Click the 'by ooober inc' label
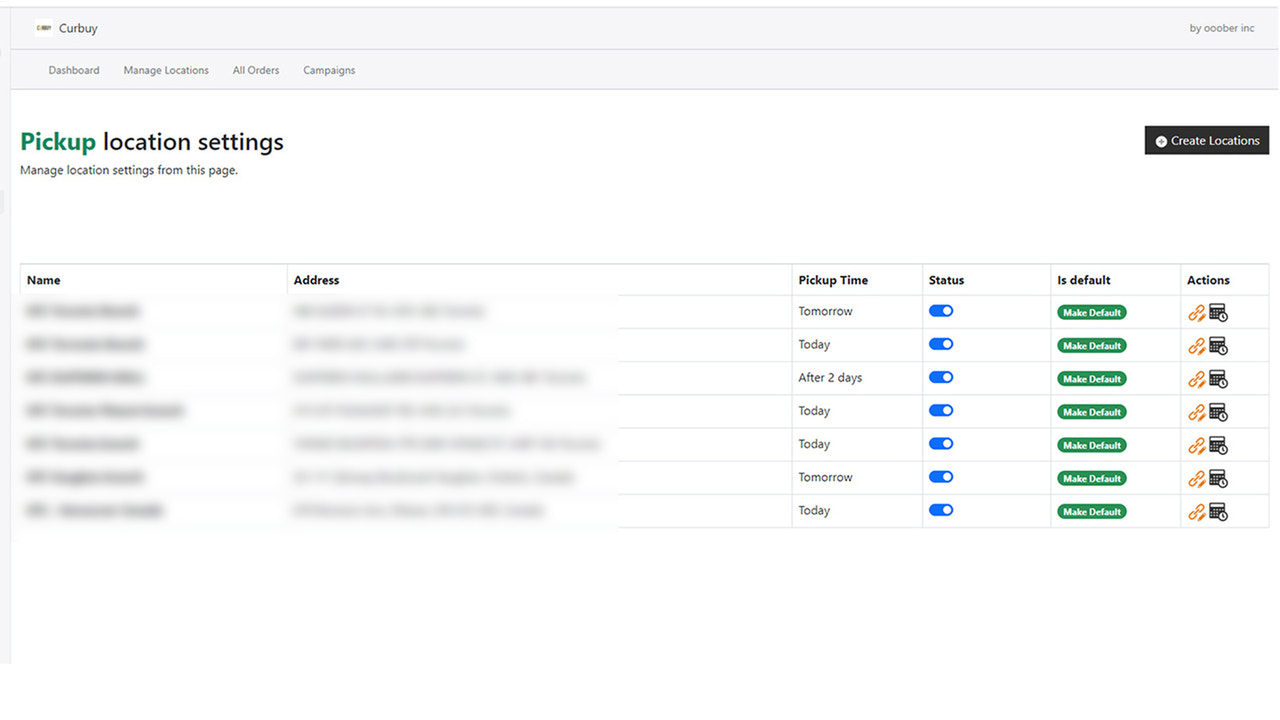The width and height of the screenshot is (1280, 720). click(1221, 28)
